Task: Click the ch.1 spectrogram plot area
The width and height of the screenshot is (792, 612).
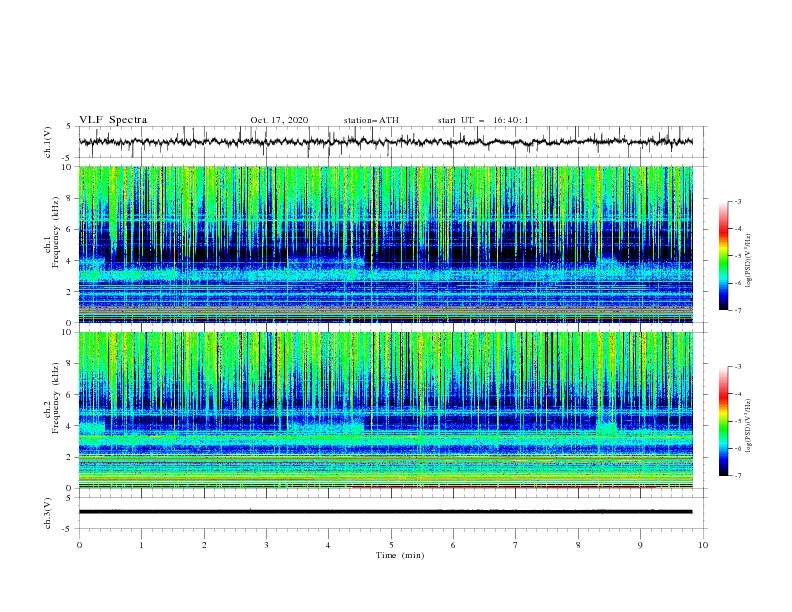Action: [x=385, y=244]
